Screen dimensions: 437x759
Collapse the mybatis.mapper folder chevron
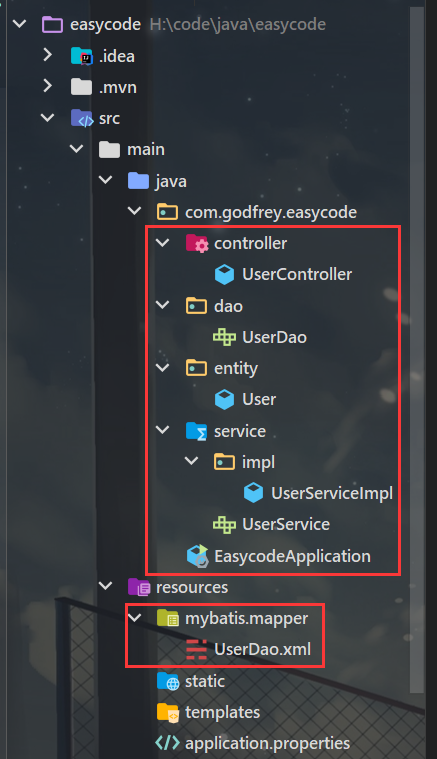coord(134,617)
